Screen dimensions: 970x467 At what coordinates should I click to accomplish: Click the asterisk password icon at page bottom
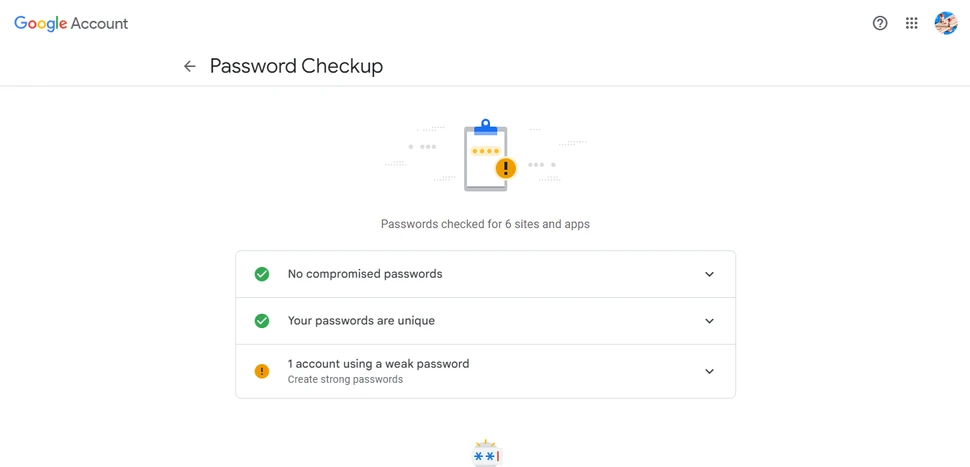click(x=486, y=455)
